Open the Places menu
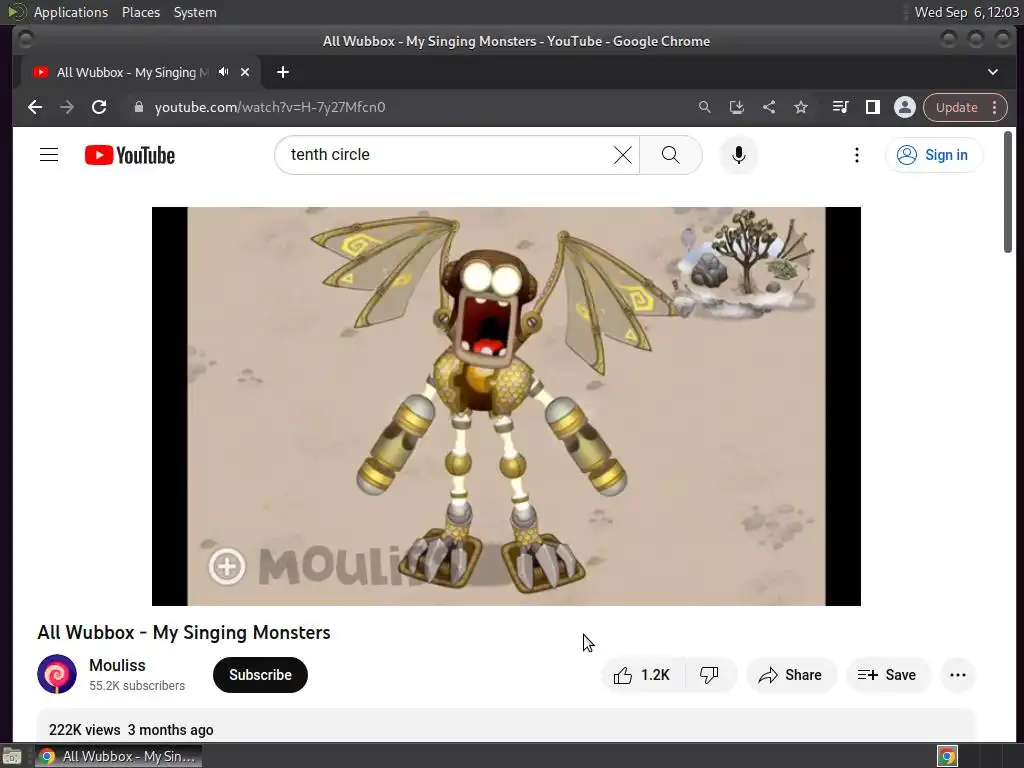The height and width of the screenshot is (768, 1024). pyautogui.click(x=140, y=12)
